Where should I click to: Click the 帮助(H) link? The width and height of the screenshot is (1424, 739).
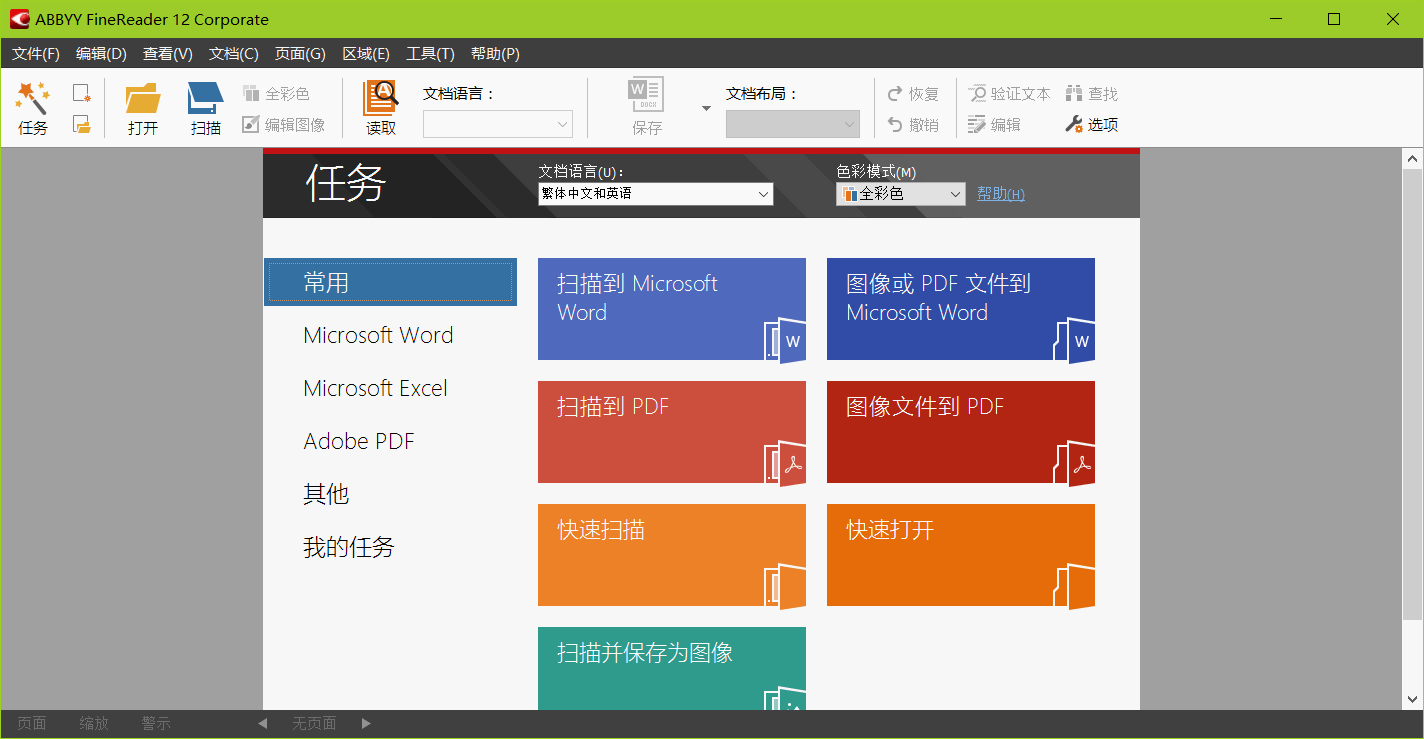pos(1000,194)
